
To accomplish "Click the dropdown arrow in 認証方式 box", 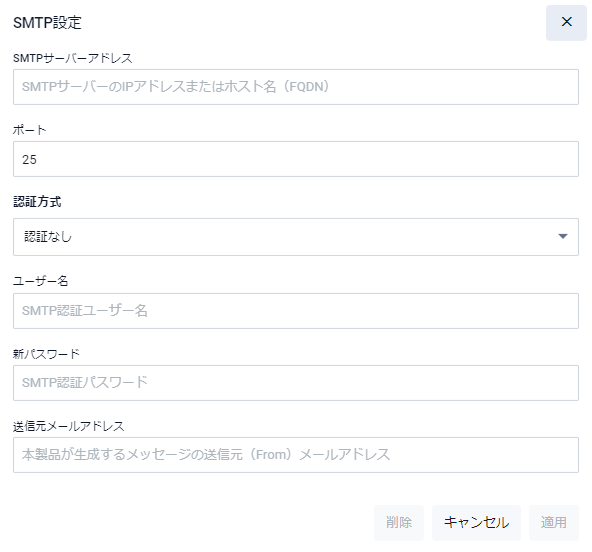I will [563, 236].
